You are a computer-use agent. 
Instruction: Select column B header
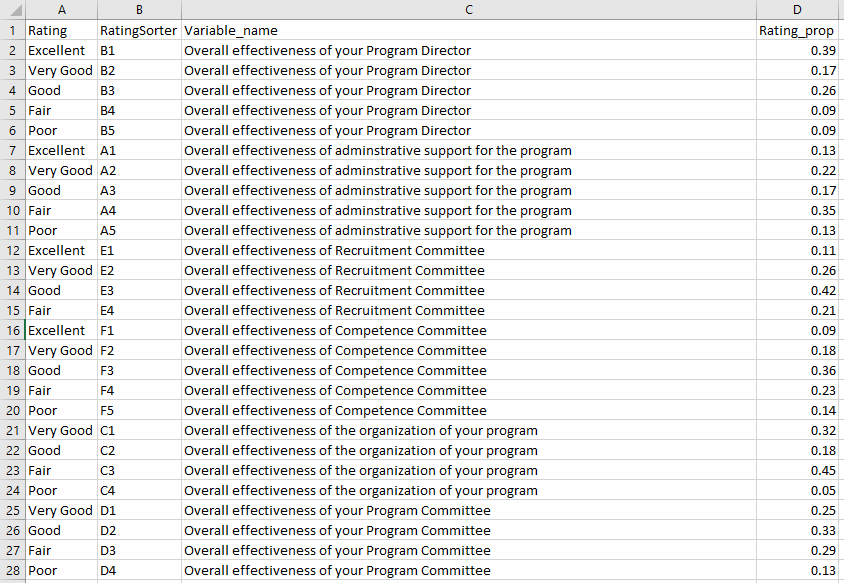138,10
